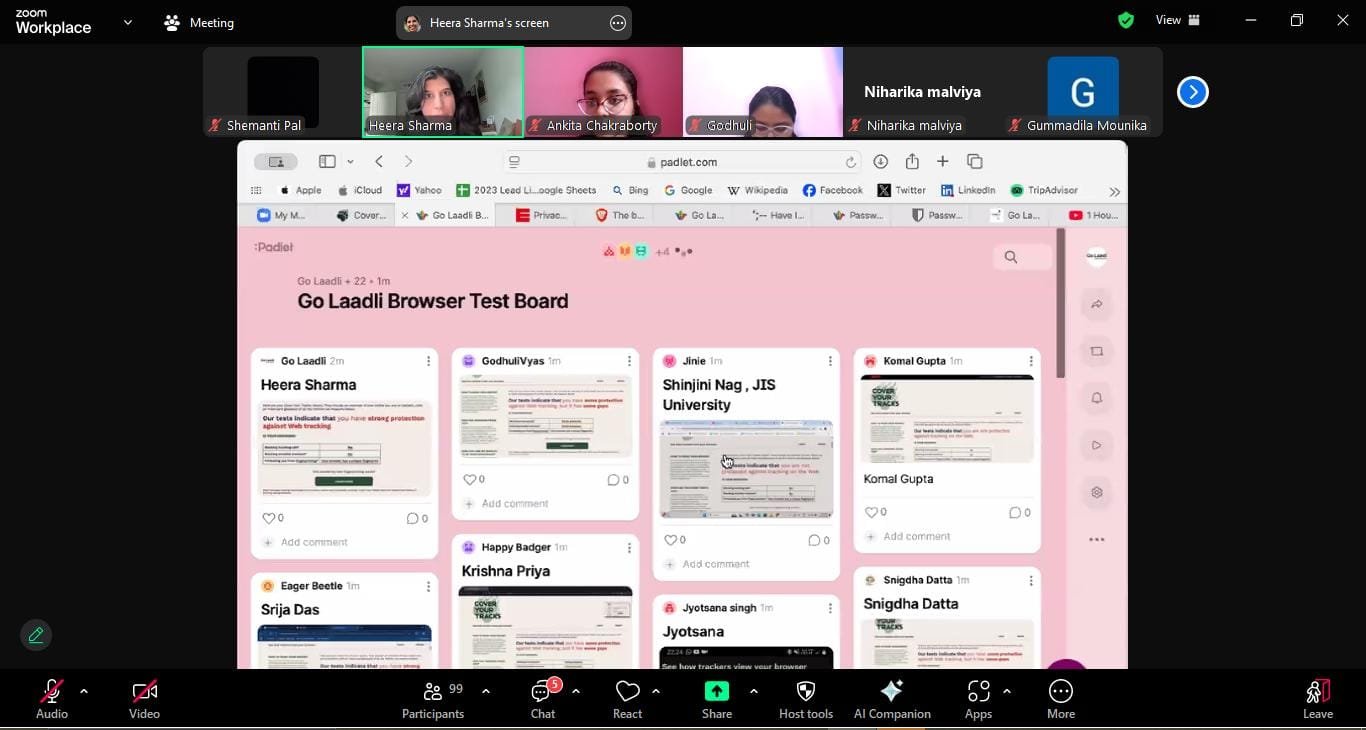This screenshot has height=730, width=1366.
Task: Expand the Chat options arrow
Action: click(576, 691)
